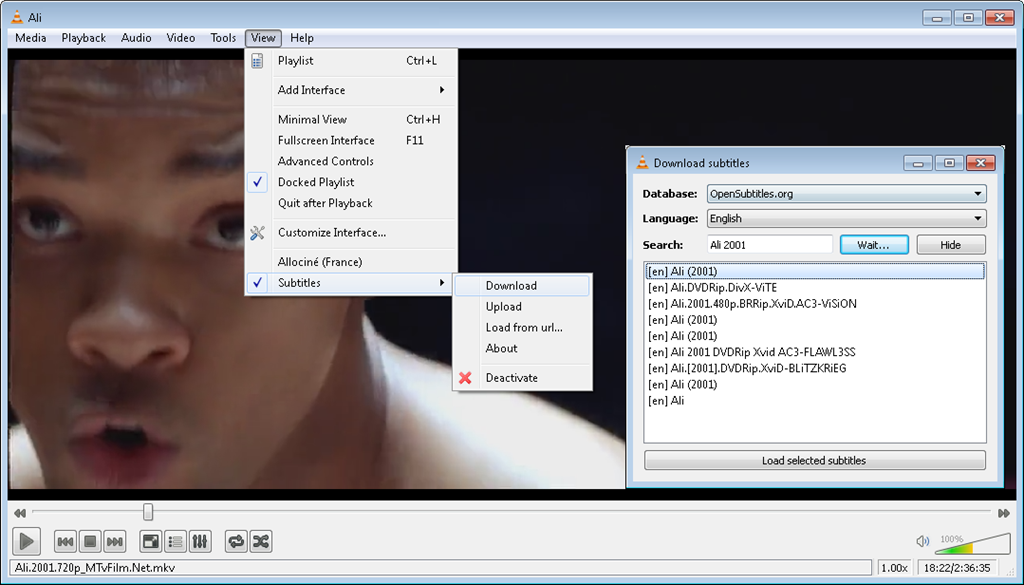This screenshot has height=585, width=1024.
Task: Open About in the Subtitles submenu
Action: coord(522,349)
